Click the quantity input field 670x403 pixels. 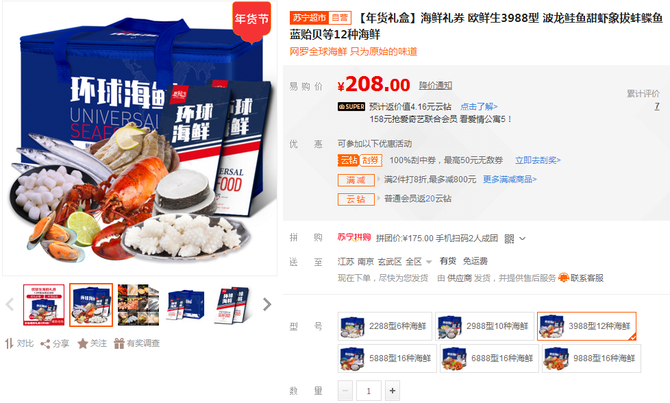click(x=368, y=391)
